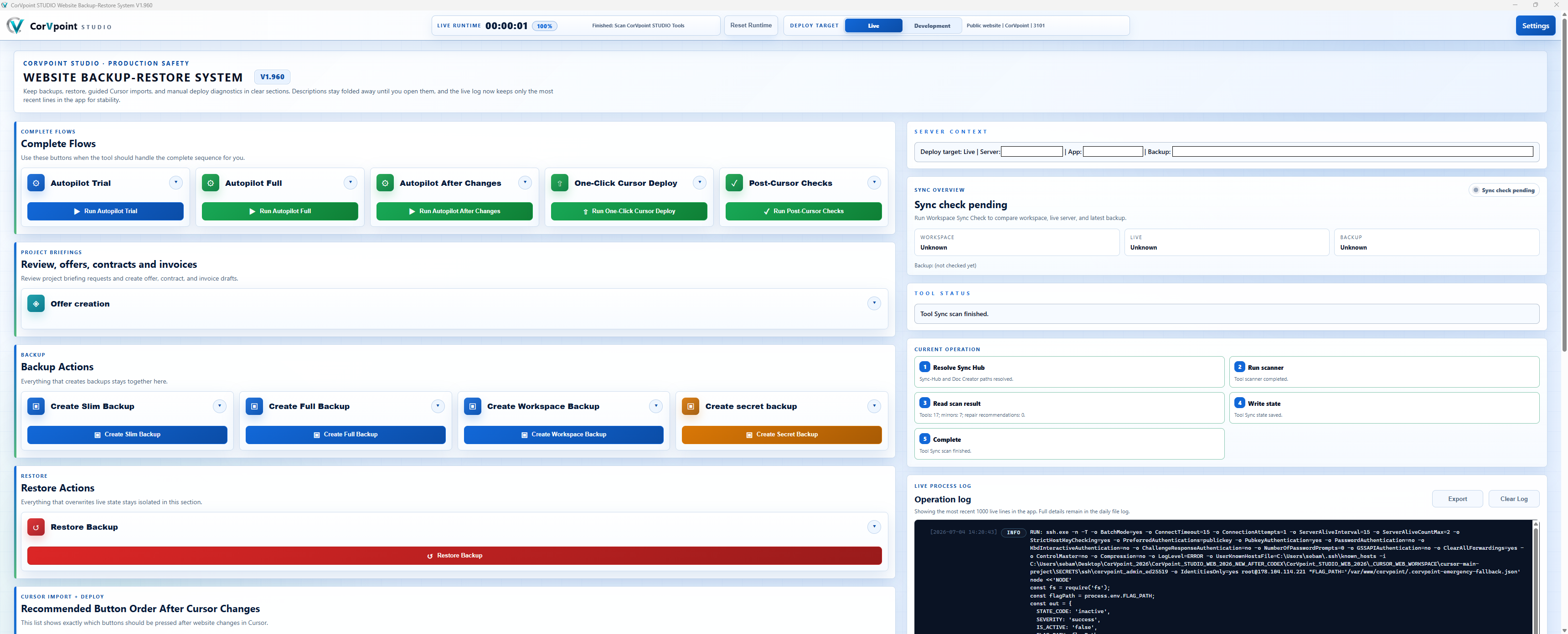The height and width of the screenshot is (634, 1568).
Task: Click the V1.960 version badge
Action: 272,77
